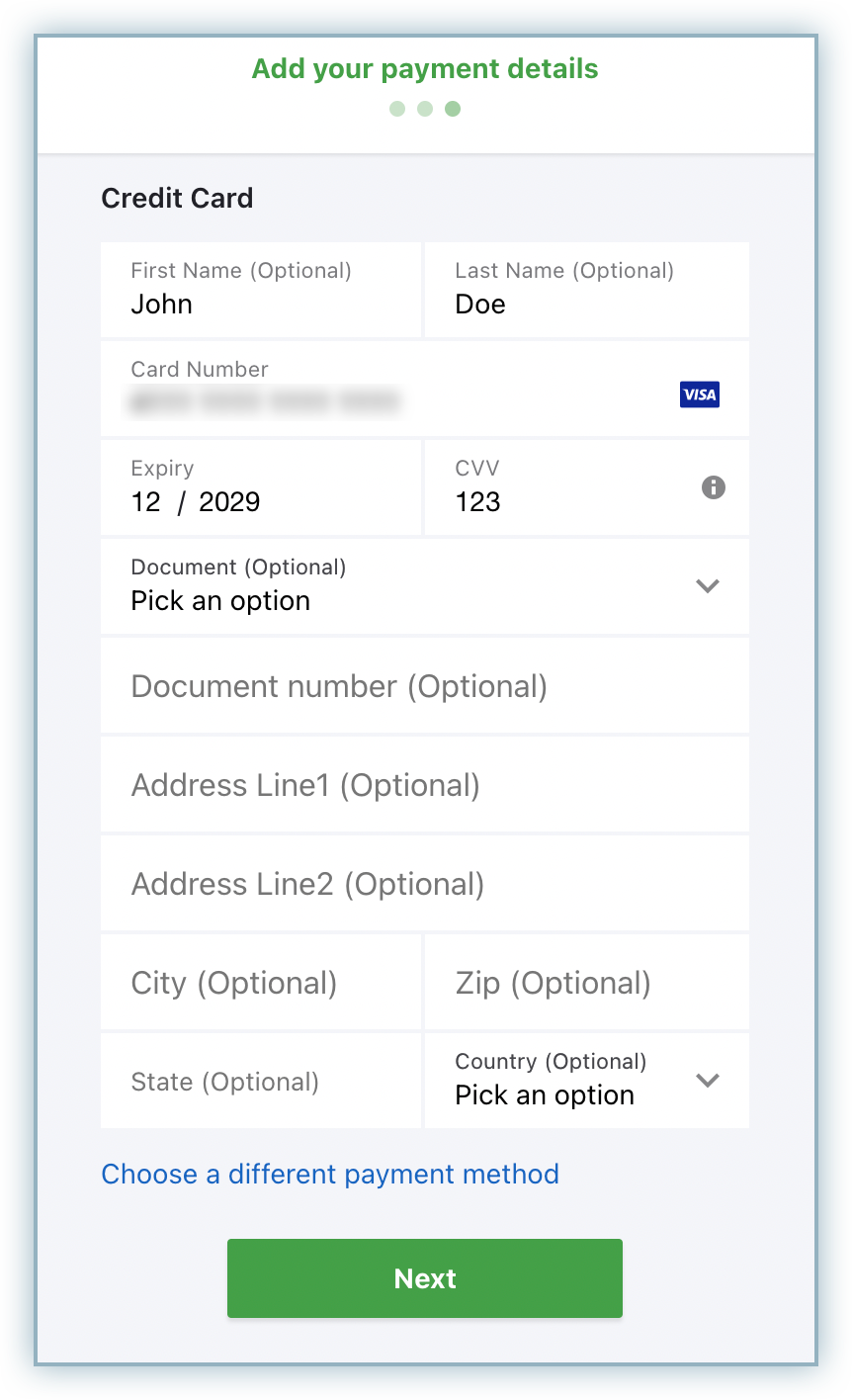Viewport: 852px width, 1400px height.
Task: Expand the Country dropdown chevron
Action: coord(707,1080)
